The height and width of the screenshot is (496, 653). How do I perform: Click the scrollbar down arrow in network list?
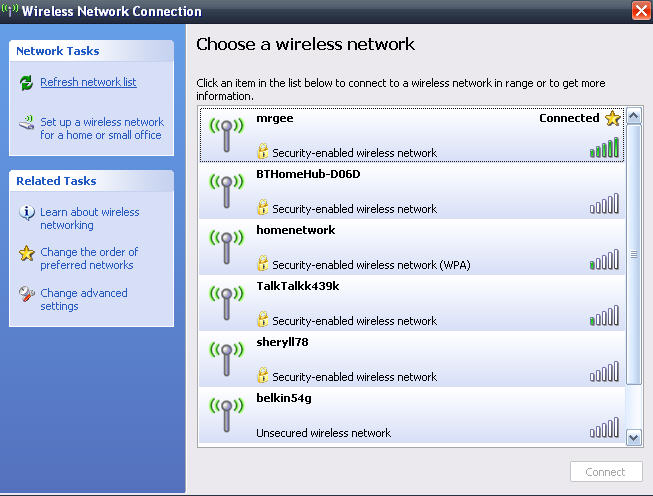click(634, 438)
